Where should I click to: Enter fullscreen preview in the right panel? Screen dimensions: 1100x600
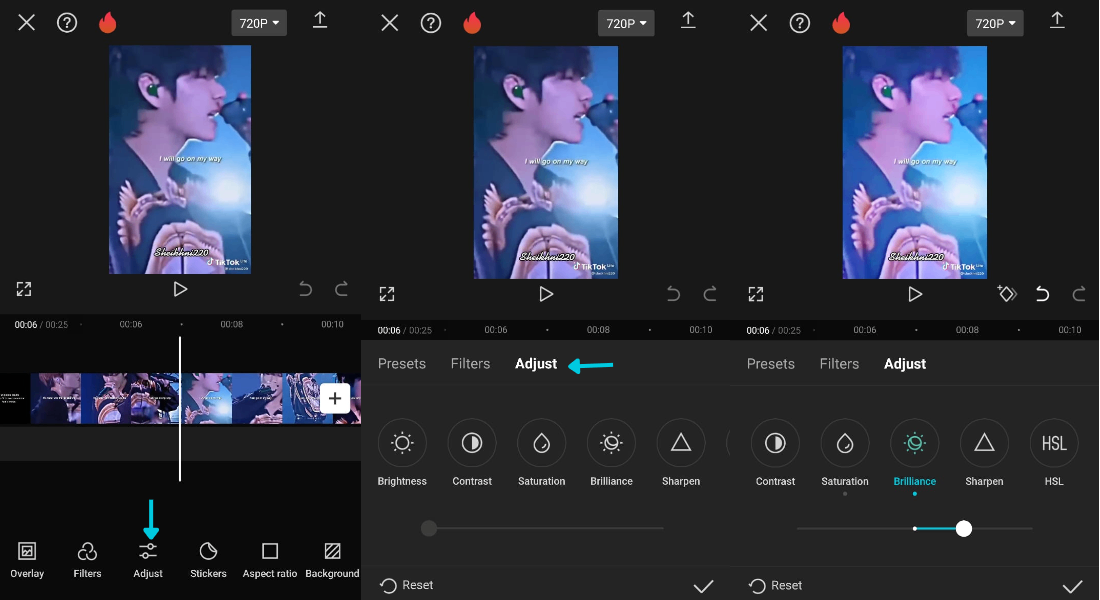coord(756,294)
